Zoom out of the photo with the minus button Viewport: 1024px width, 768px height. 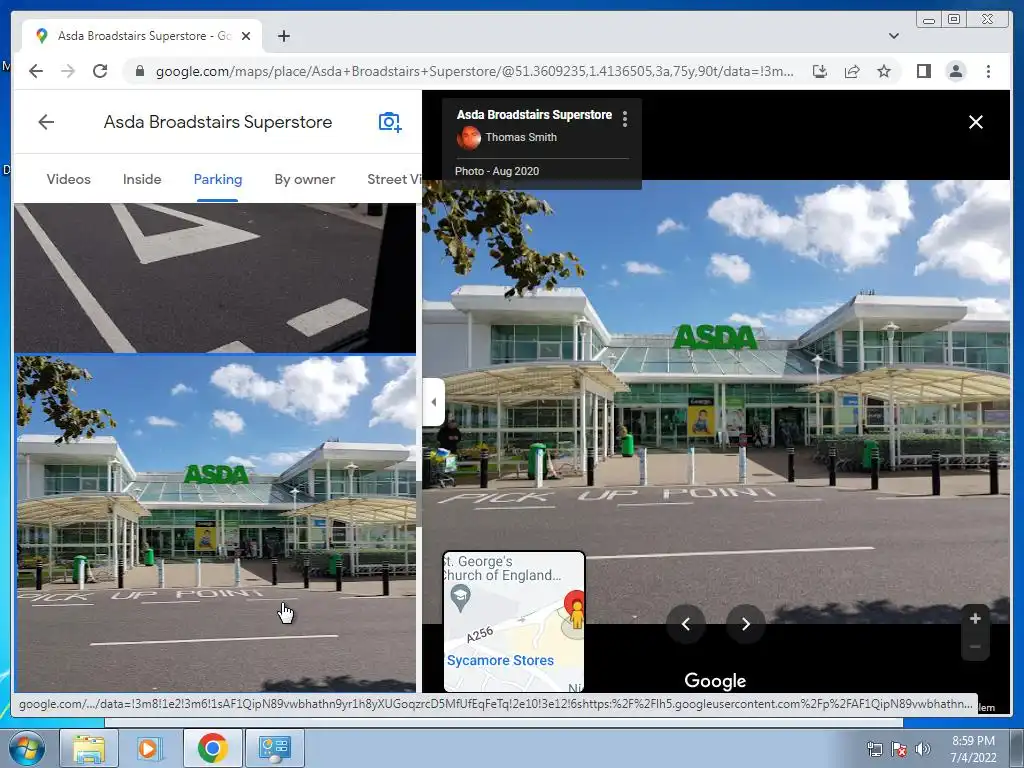point(975,647)
